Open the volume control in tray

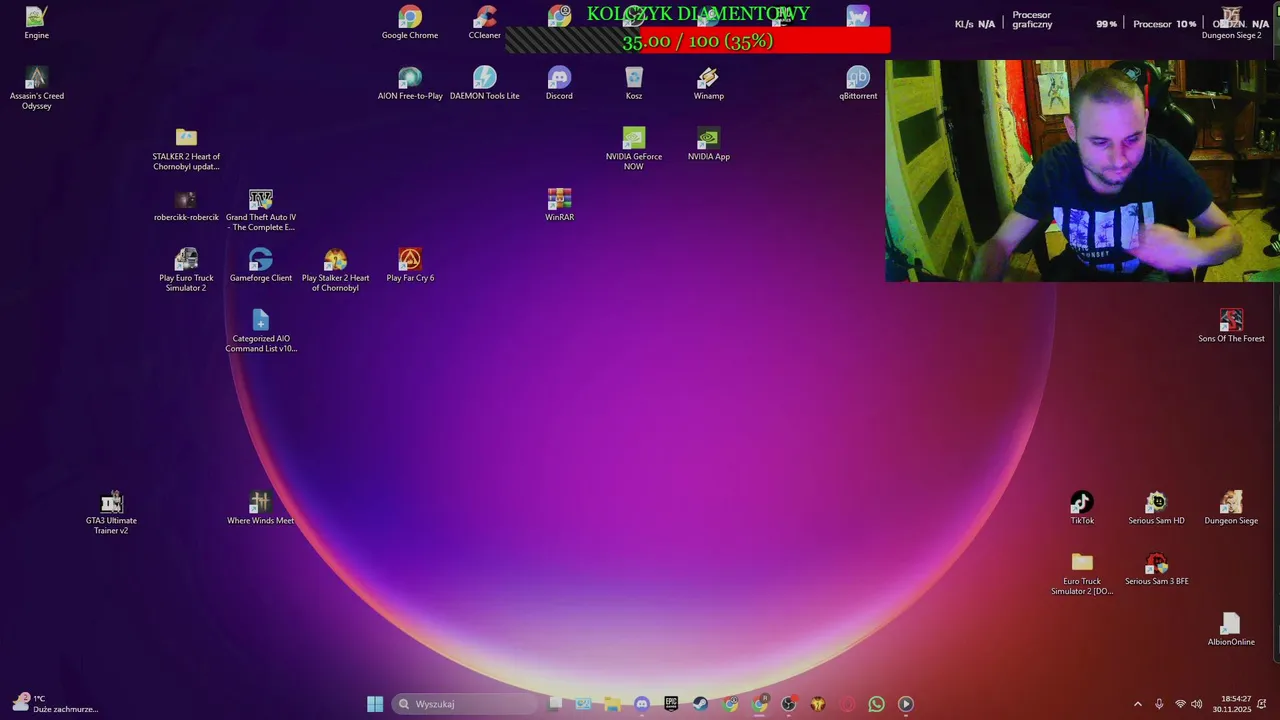(1197, 704)
